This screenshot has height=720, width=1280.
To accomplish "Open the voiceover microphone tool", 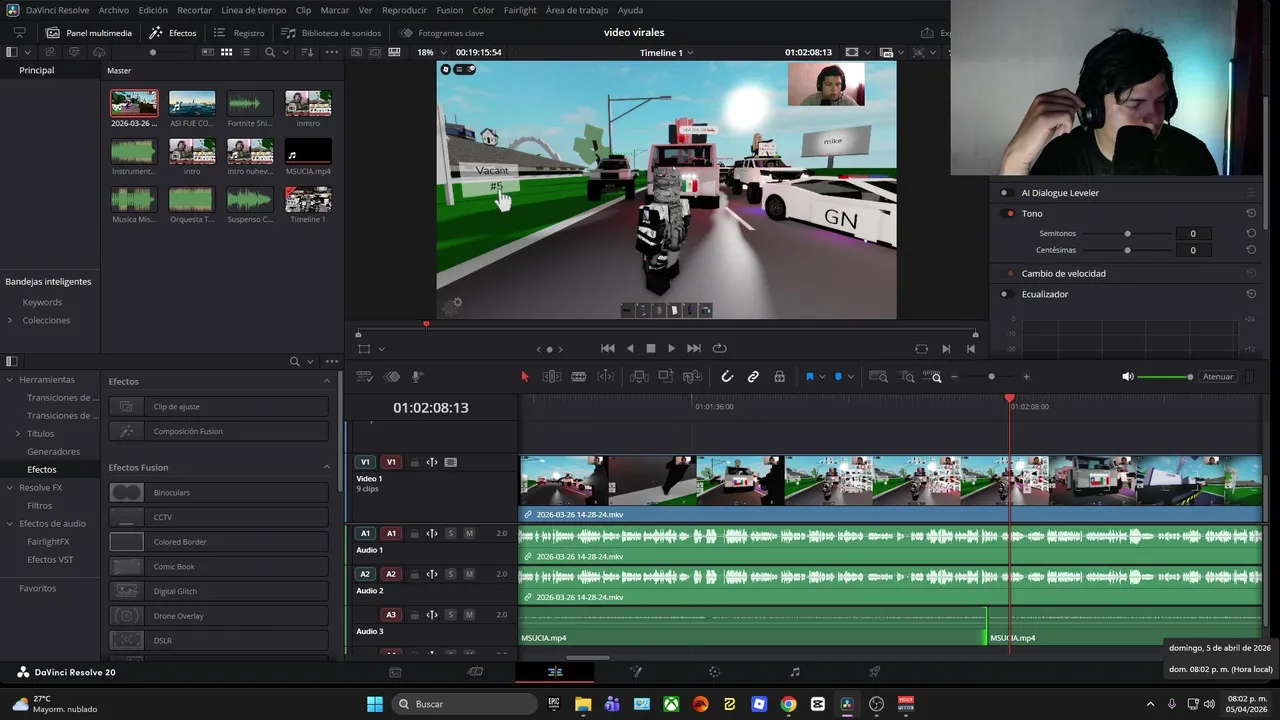I will pos(417,377).
